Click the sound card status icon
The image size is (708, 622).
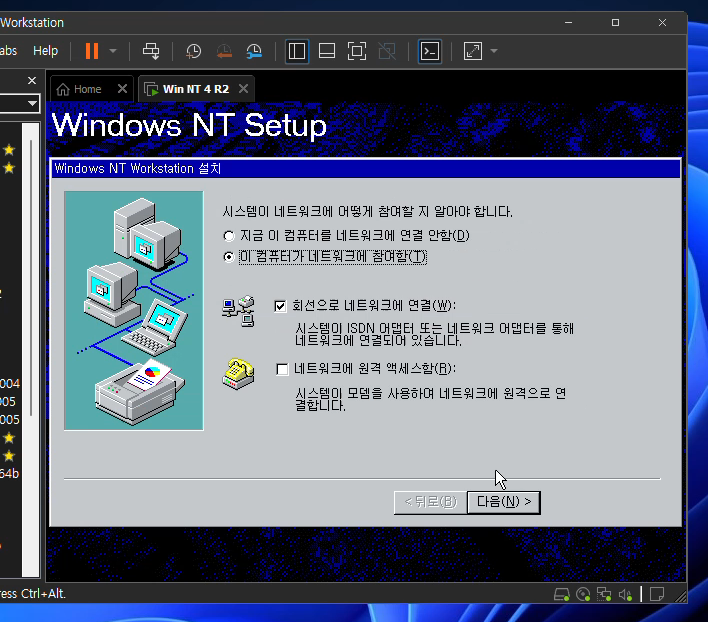(x=625, y=594)
